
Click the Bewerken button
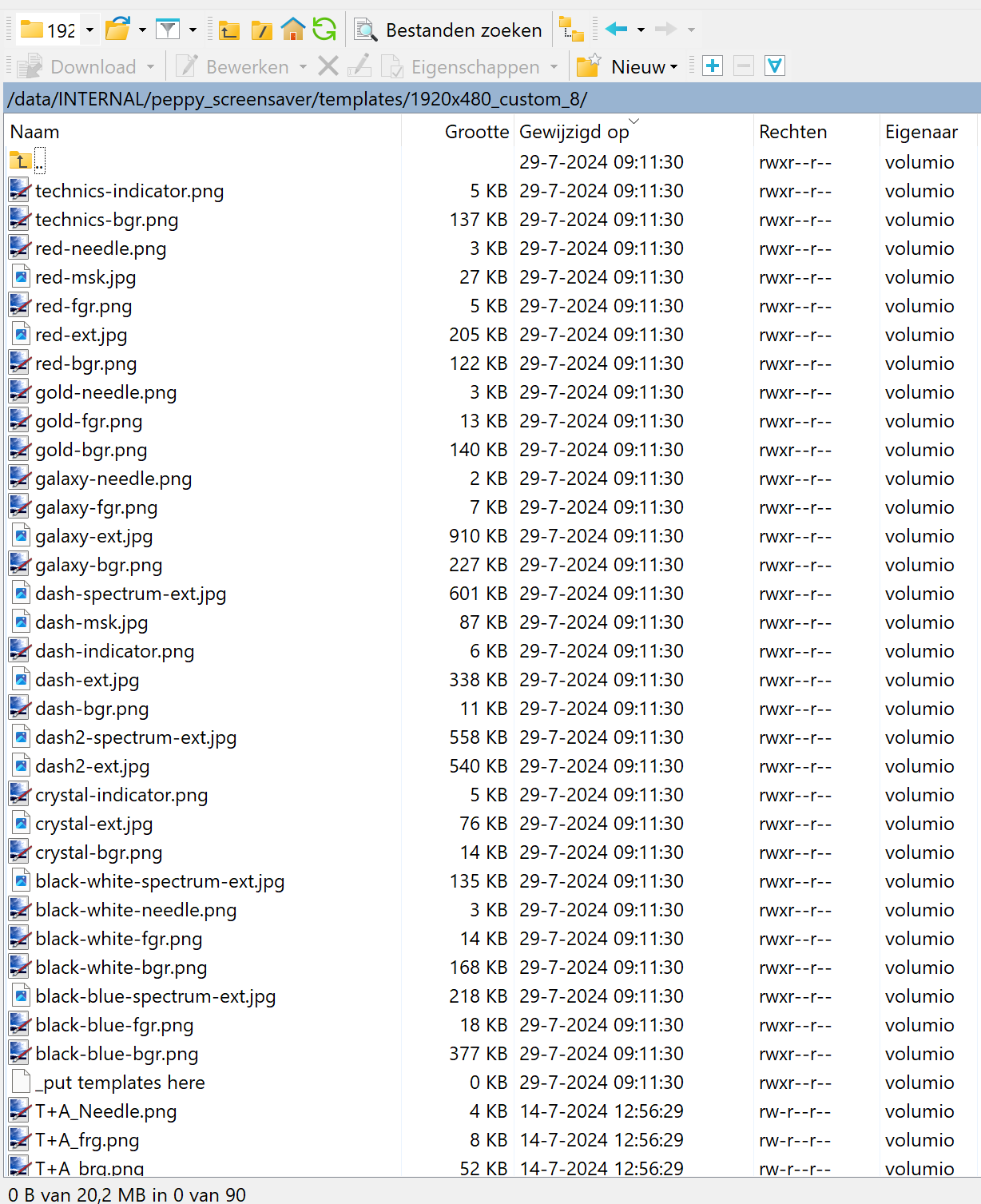(232, 66)
